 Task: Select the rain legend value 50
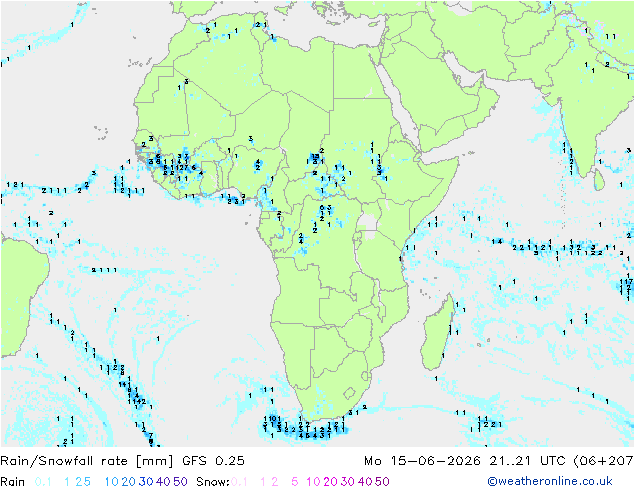(180, 482)
